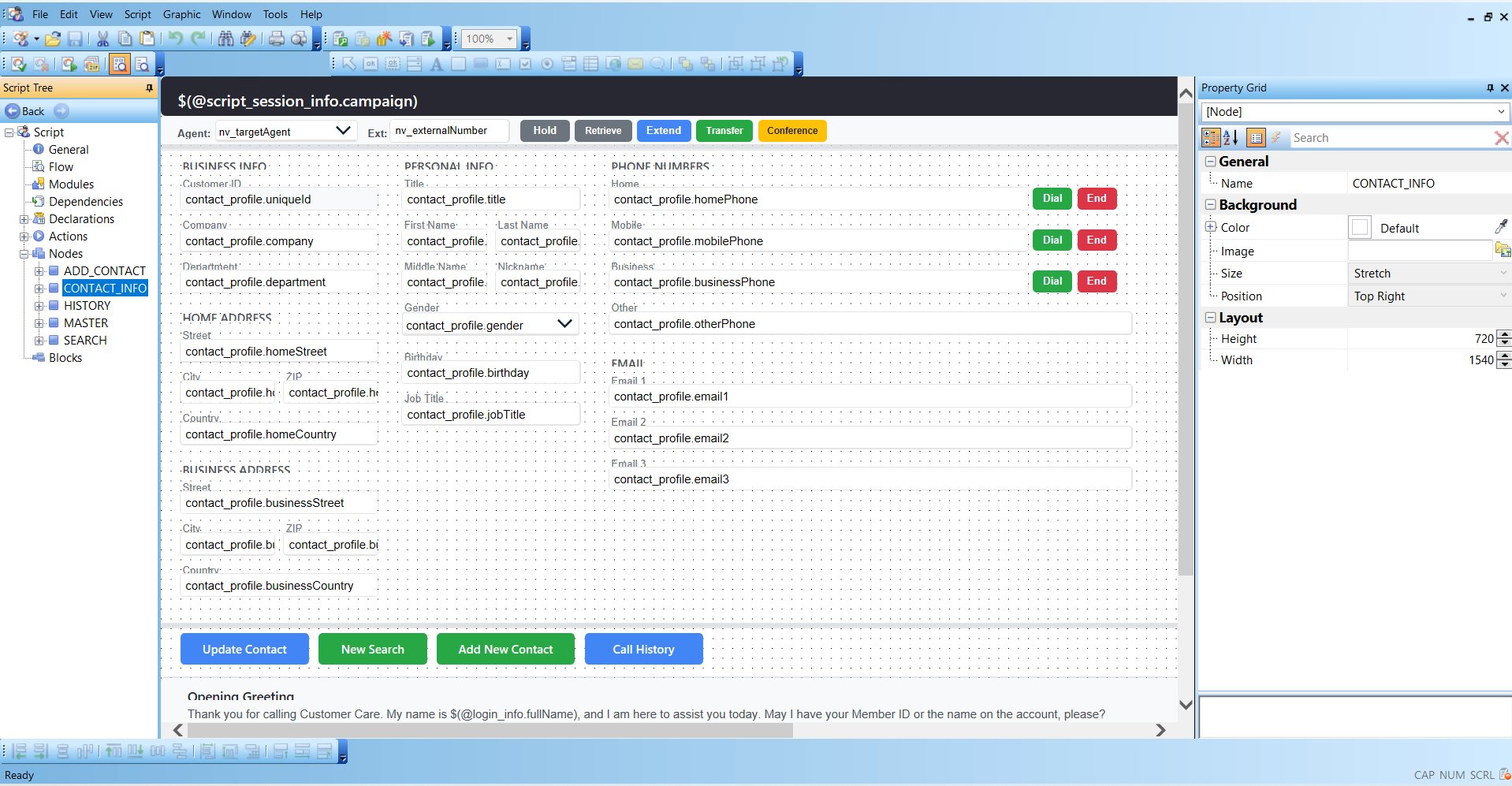Open the View menu
Viewport: 1512px width, 786px height.
click(x=101, y=14)
